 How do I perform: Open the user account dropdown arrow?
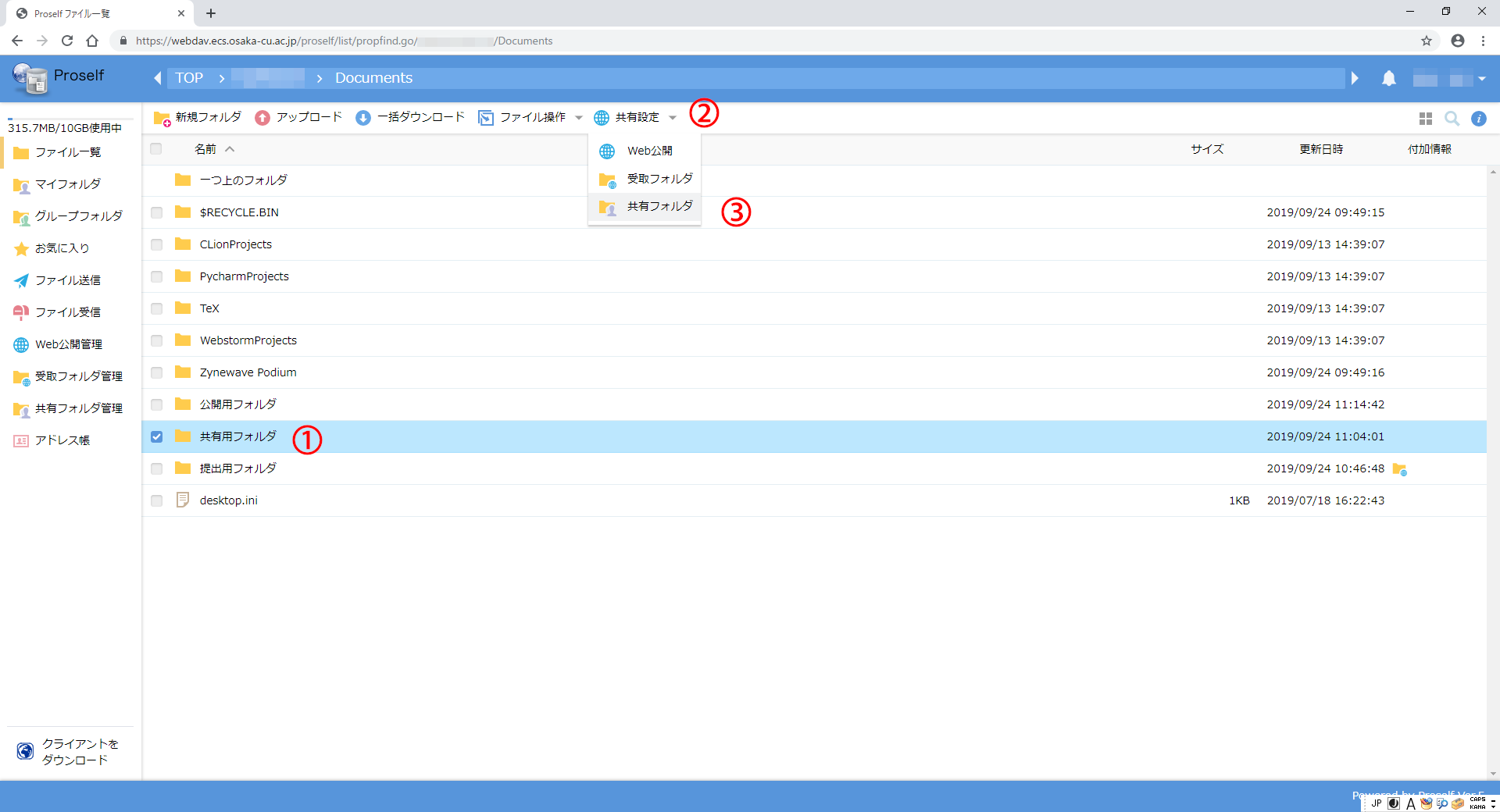(1481, 79)
